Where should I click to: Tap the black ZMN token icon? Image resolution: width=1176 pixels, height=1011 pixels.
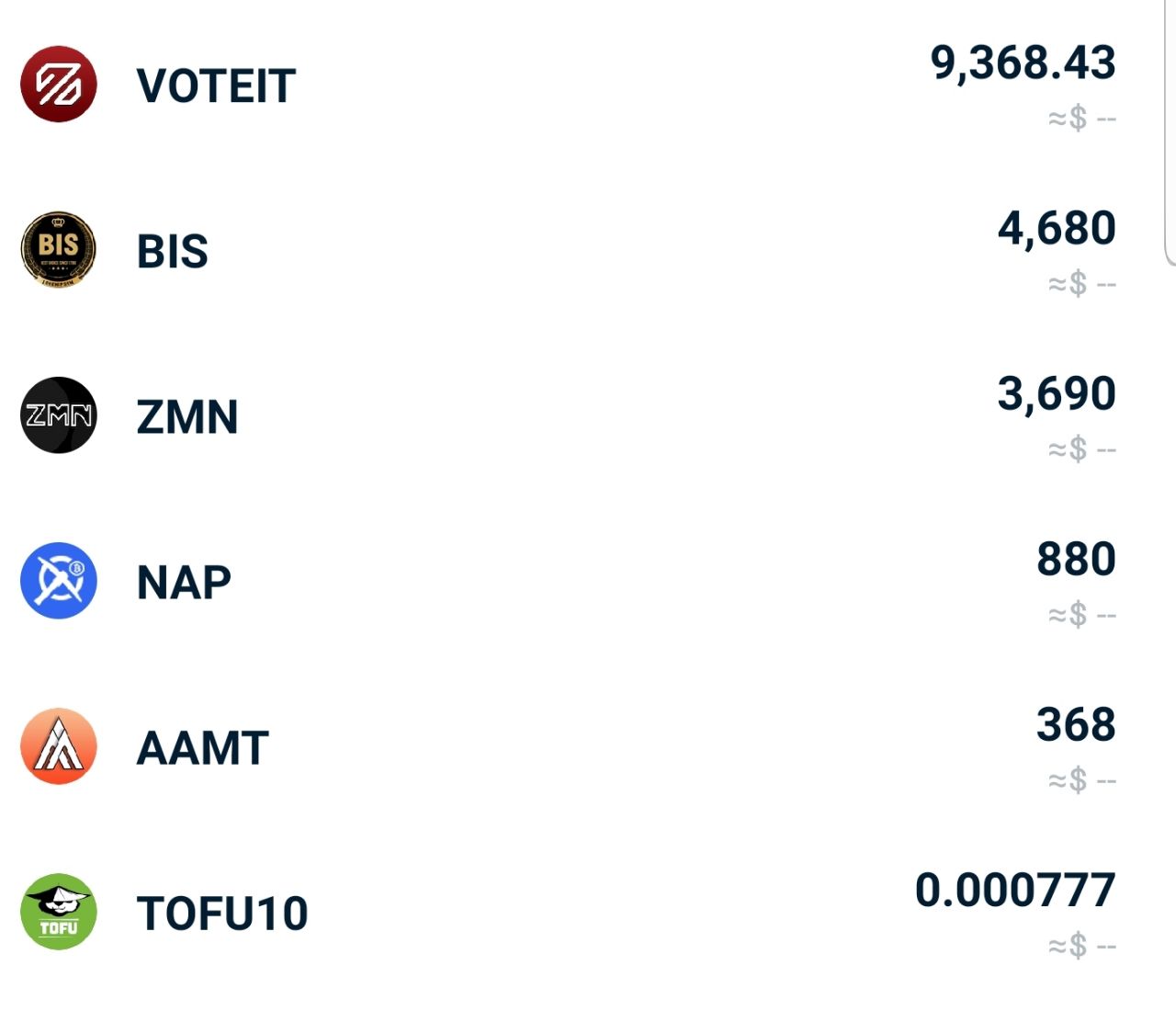(59, 415)
